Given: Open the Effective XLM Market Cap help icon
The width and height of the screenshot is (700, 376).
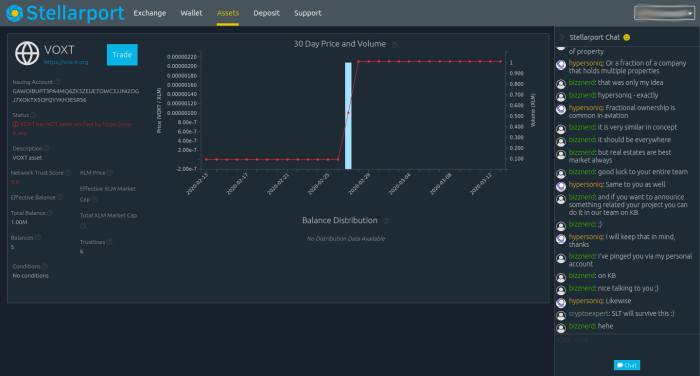Looking at the screenshot, I should point(94,200).
